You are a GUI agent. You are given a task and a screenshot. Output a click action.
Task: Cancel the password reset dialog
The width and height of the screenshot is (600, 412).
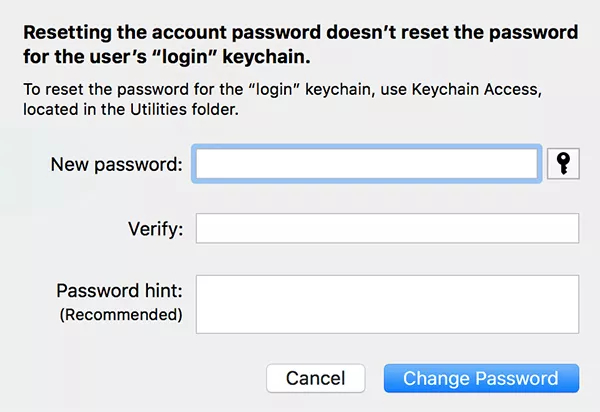315,378
